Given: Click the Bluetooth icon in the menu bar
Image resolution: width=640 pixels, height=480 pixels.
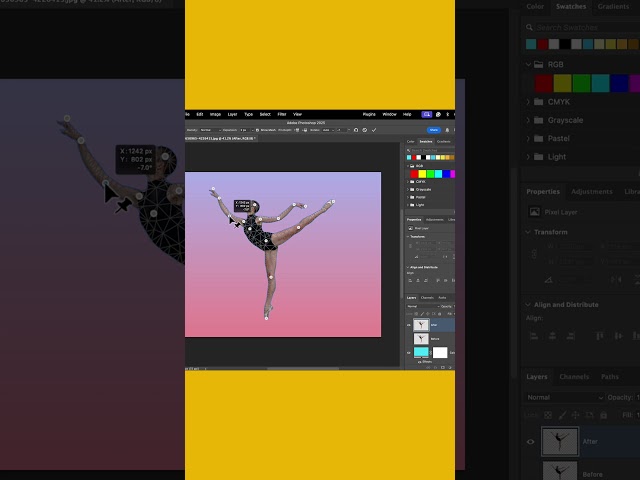Looking at the screenshot, I should tap(447, 115).
